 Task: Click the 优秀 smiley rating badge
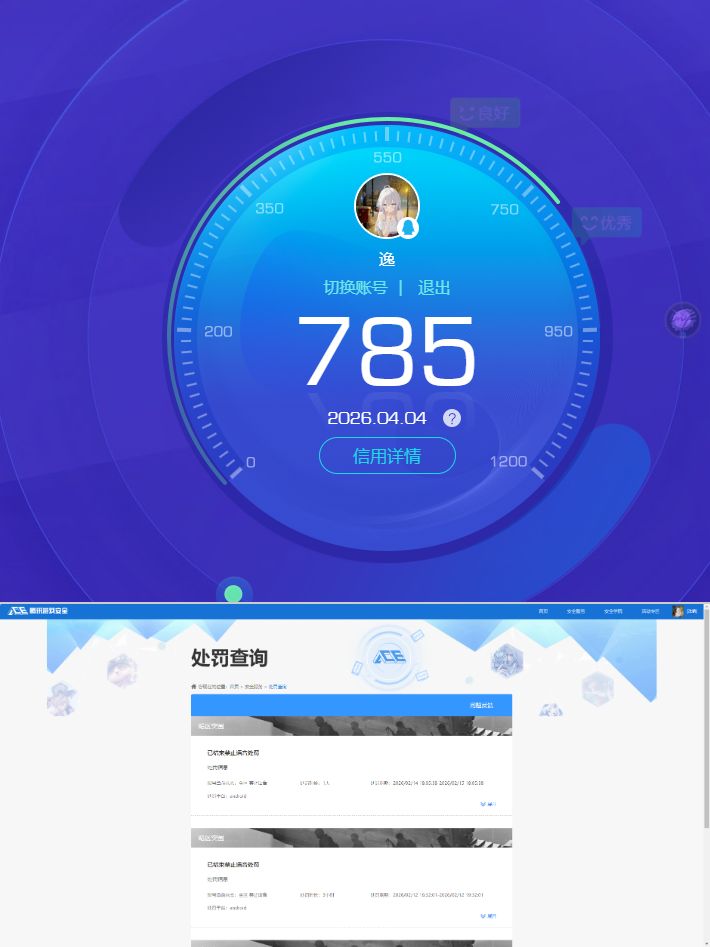607,223
